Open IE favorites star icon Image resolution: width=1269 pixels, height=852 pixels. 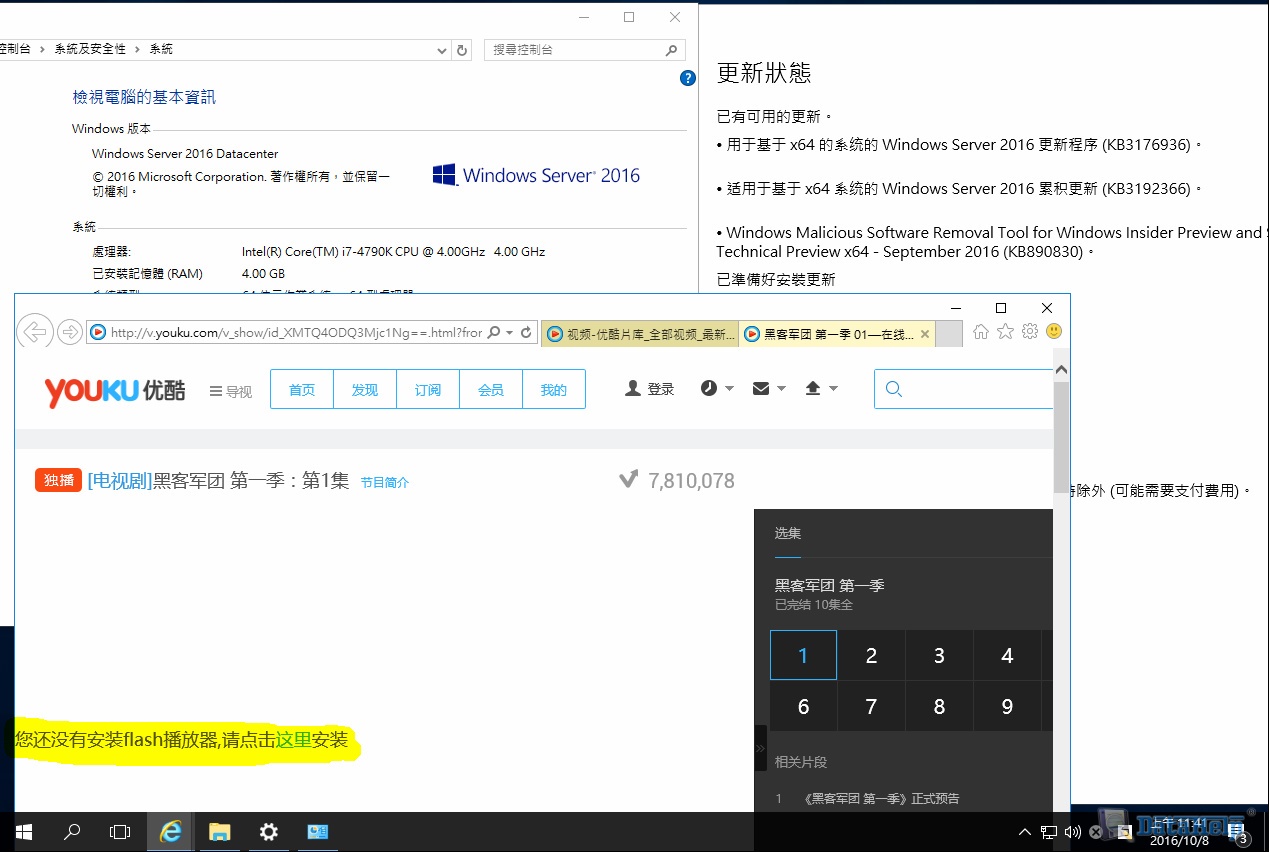(1005, 332)
